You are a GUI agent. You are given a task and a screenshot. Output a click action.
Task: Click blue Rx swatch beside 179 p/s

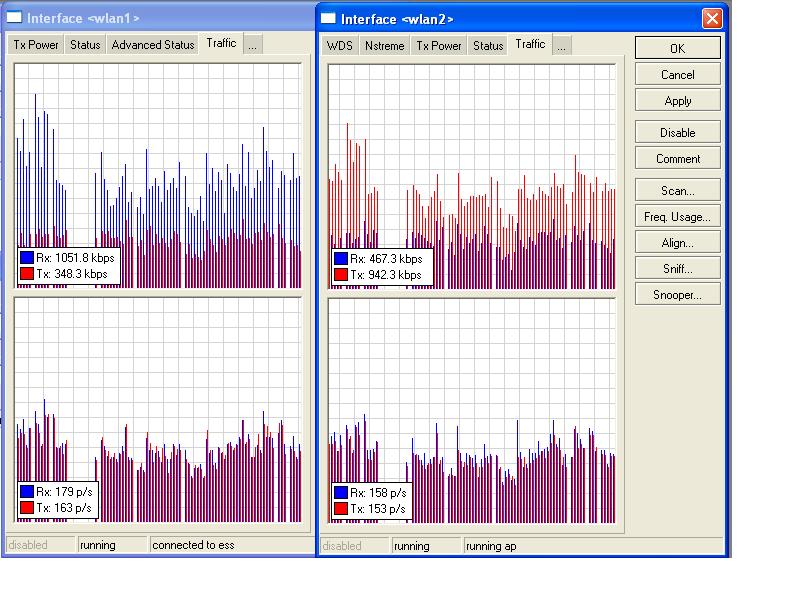(27, 492)
